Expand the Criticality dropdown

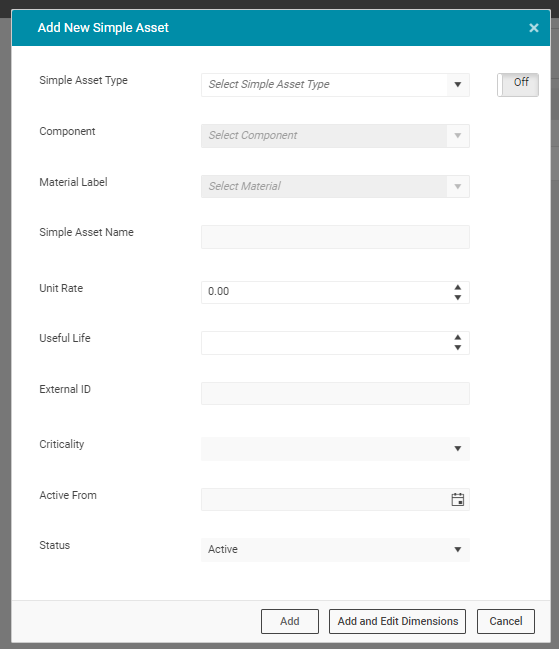pos(335,449)
